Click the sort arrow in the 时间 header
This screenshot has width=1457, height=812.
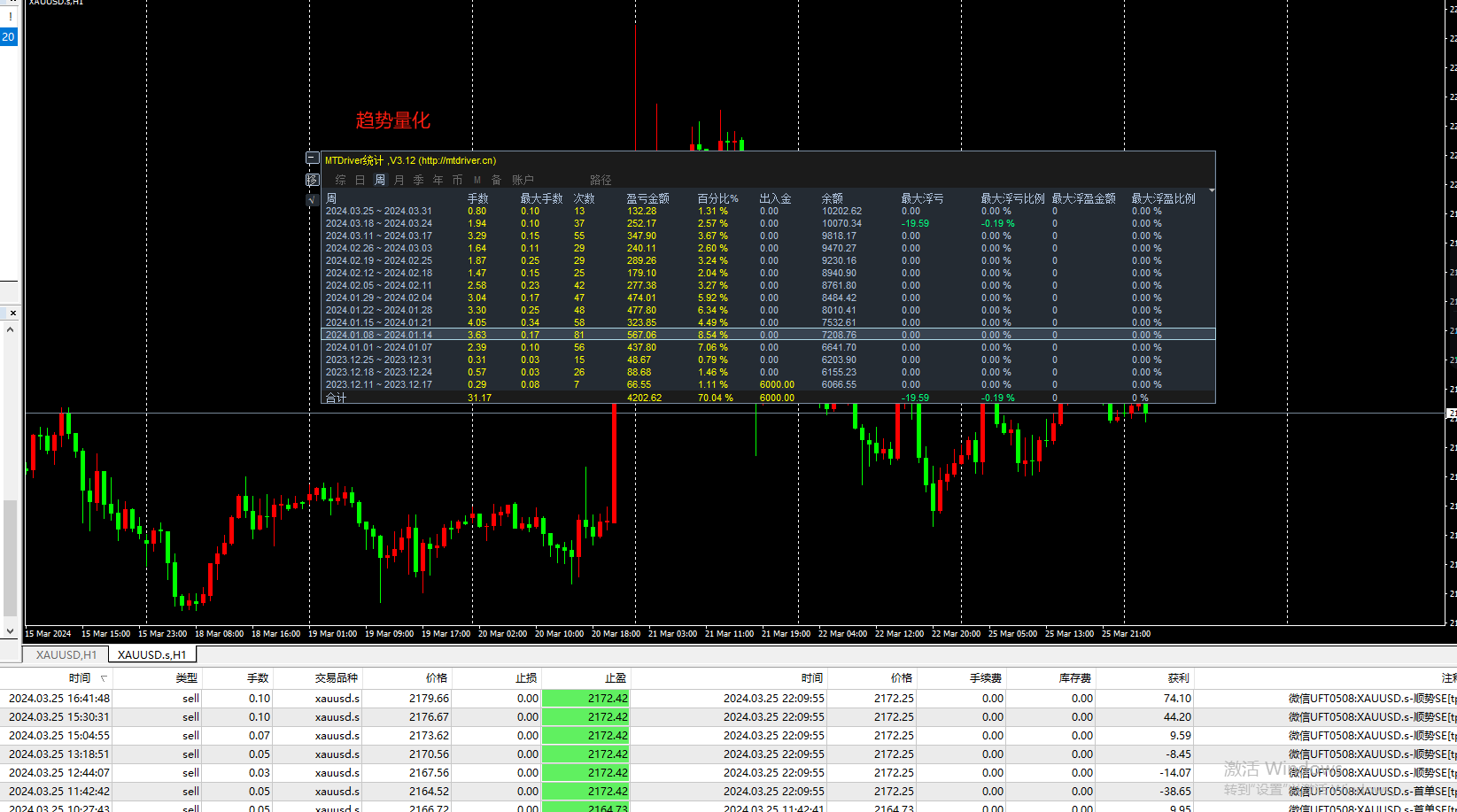104,678
